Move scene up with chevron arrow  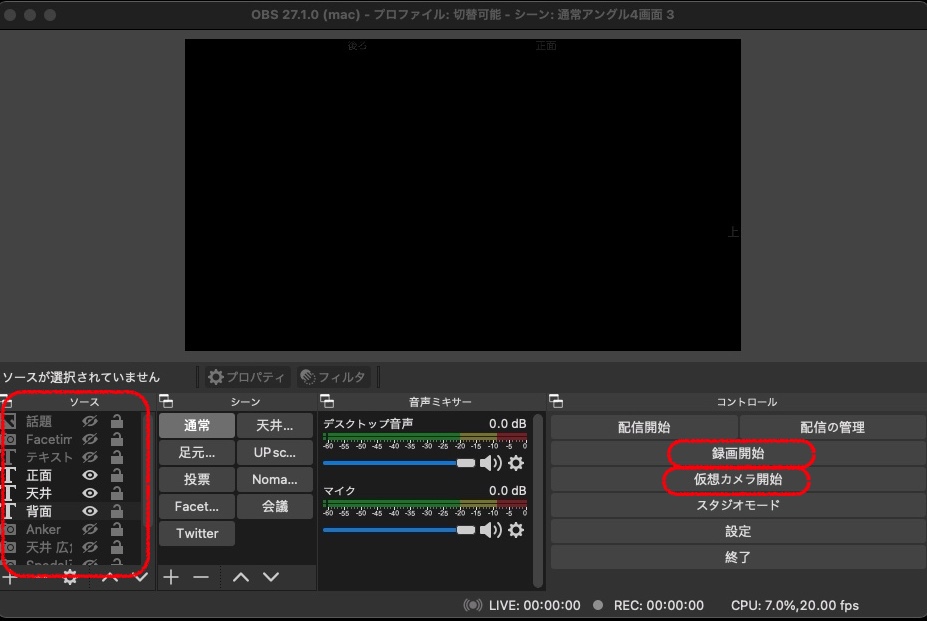241,577
